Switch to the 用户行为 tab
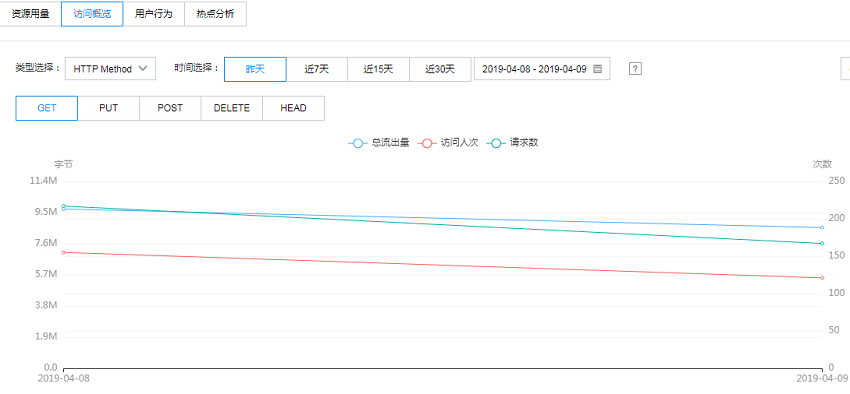 [153, 14]
